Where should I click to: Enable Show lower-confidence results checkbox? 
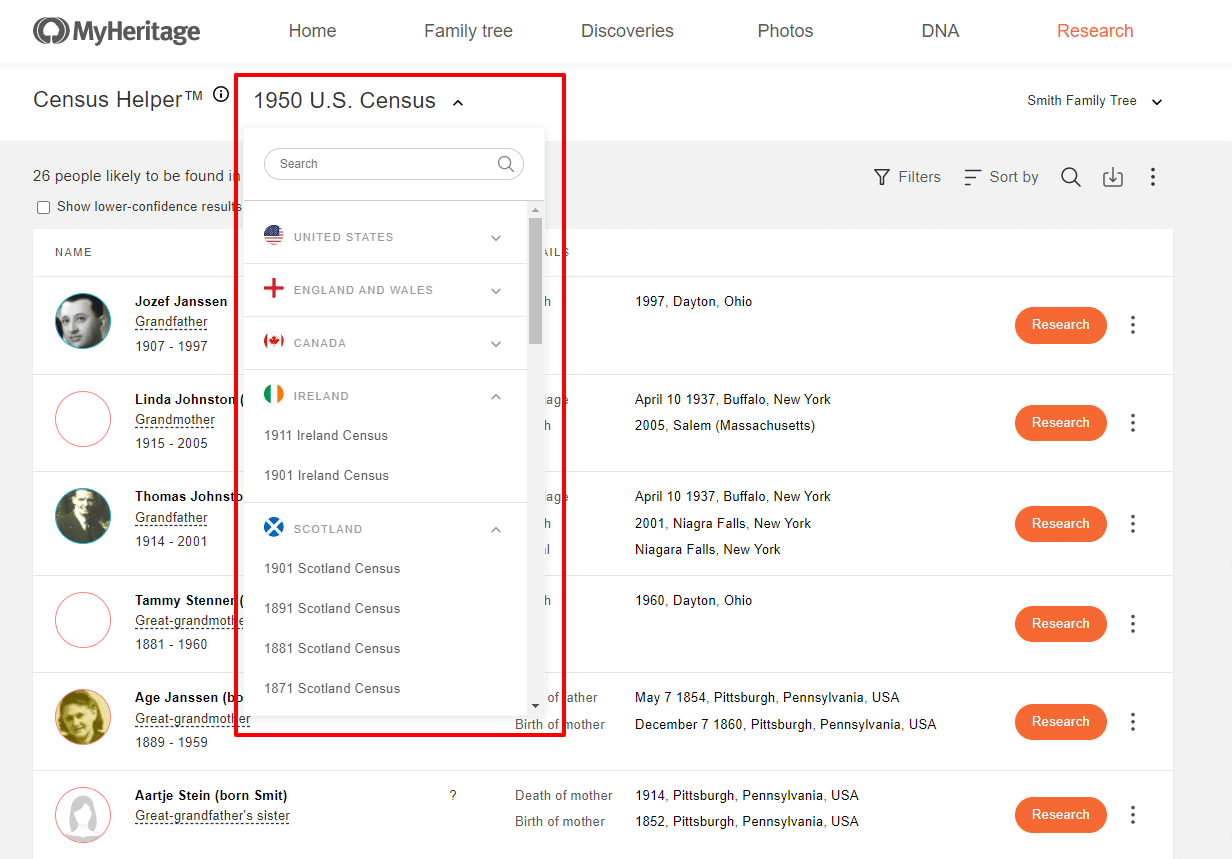(x=43, y=208)
